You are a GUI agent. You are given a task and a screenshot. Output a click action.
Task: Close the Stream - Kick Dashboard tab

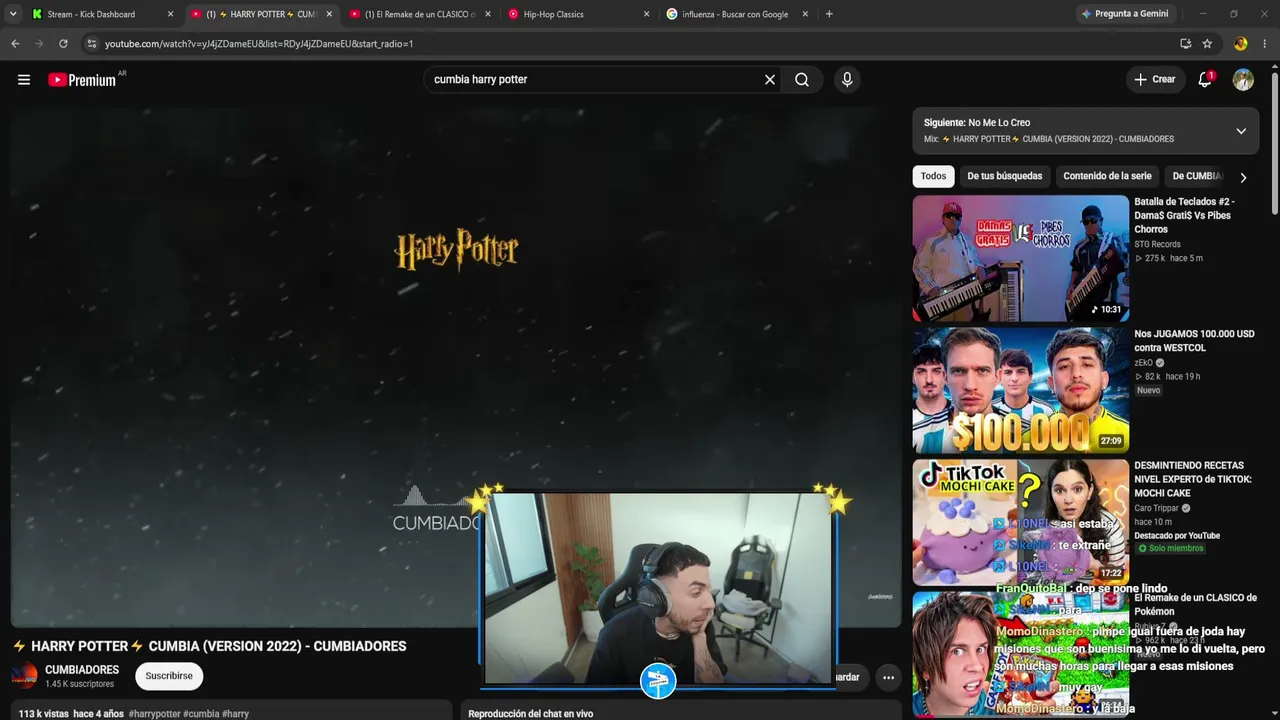tap(170, 14)
